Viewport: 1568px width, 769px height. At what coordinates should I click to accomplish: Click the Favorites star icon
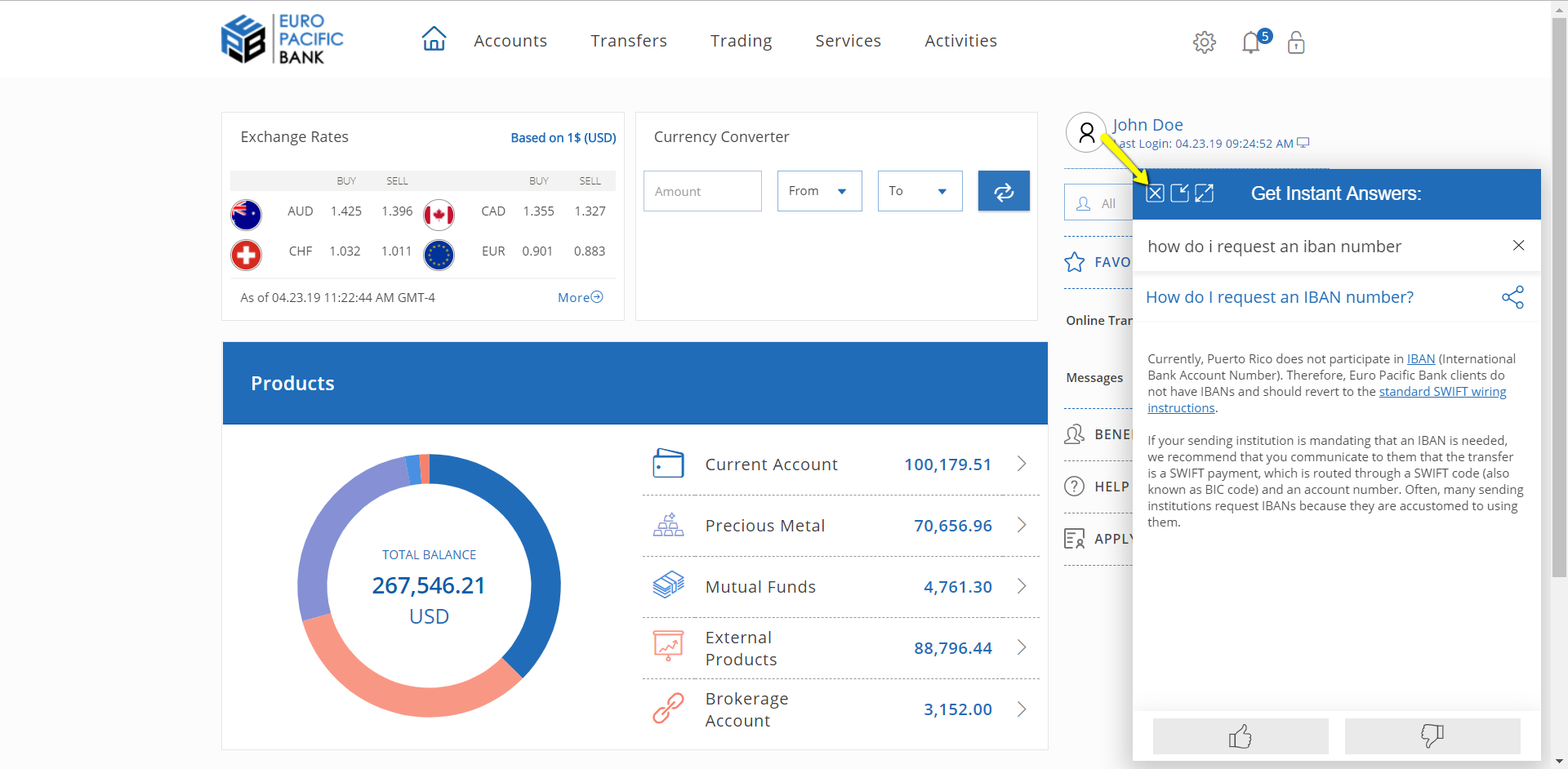(1075, 262)
